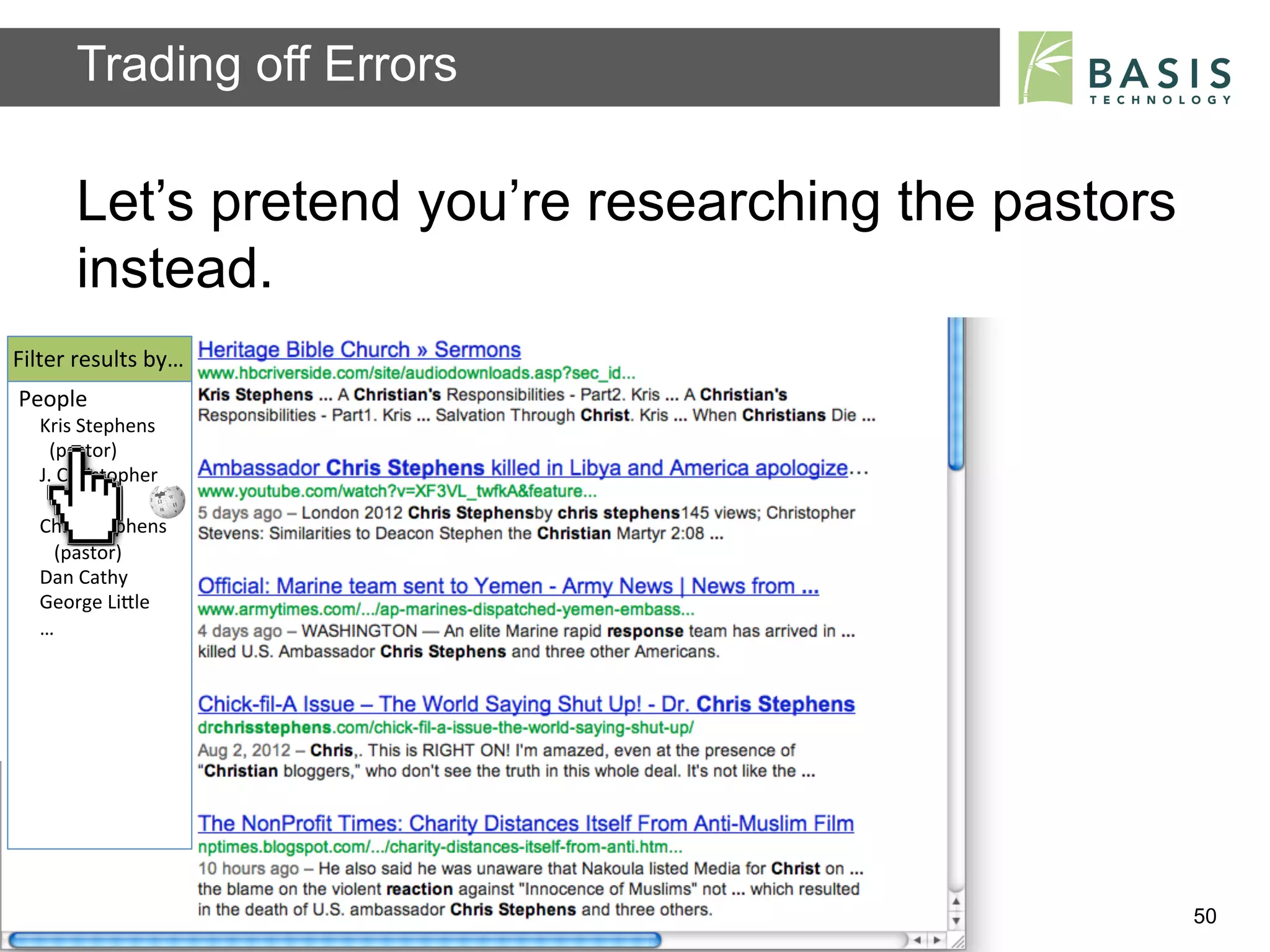
Task: Click the drchrisstephens.com green URL
Action: click(445, 728)
